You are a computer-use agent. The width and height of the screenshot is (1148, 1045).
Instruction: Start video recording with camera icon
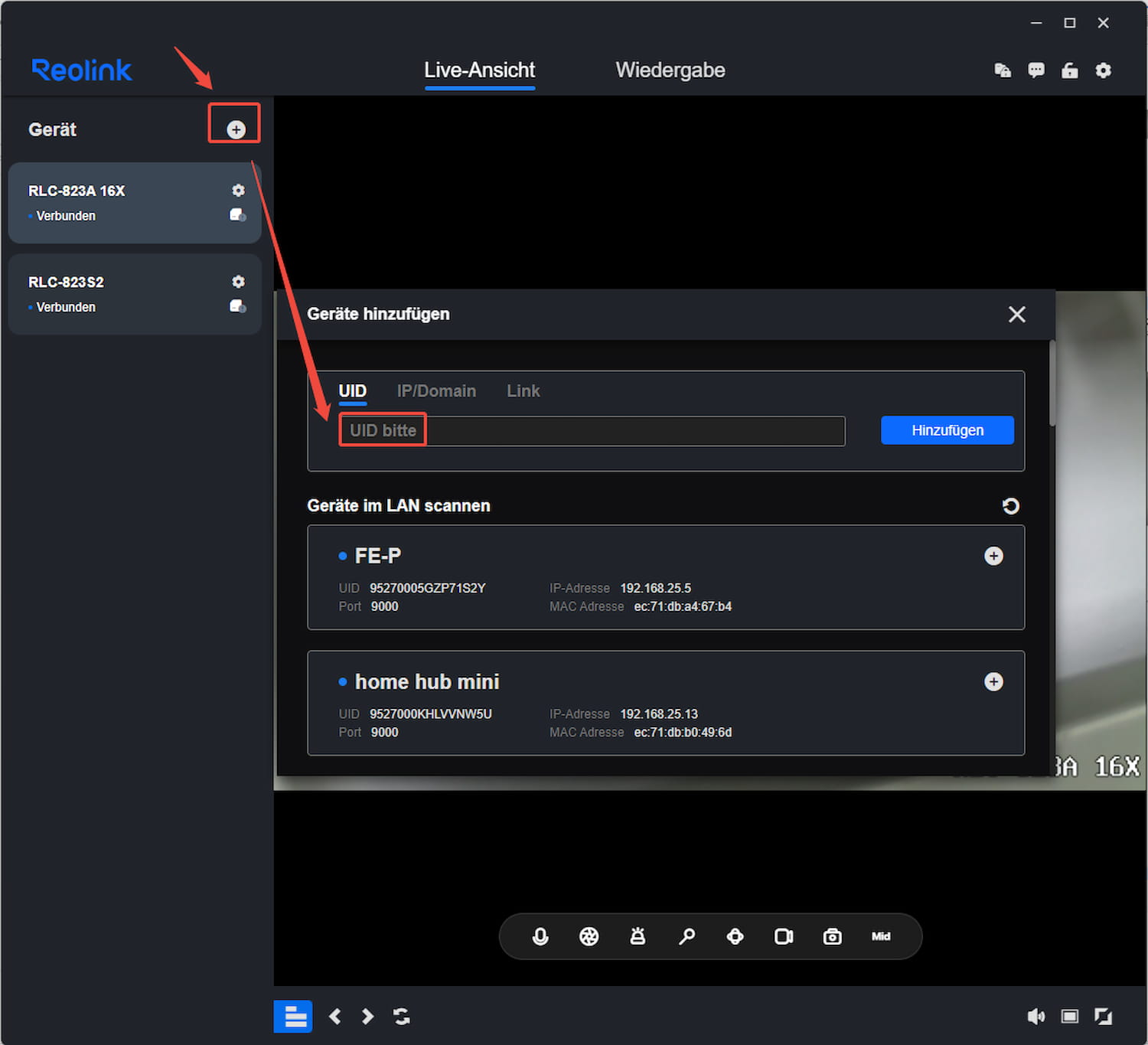[784, 936]
